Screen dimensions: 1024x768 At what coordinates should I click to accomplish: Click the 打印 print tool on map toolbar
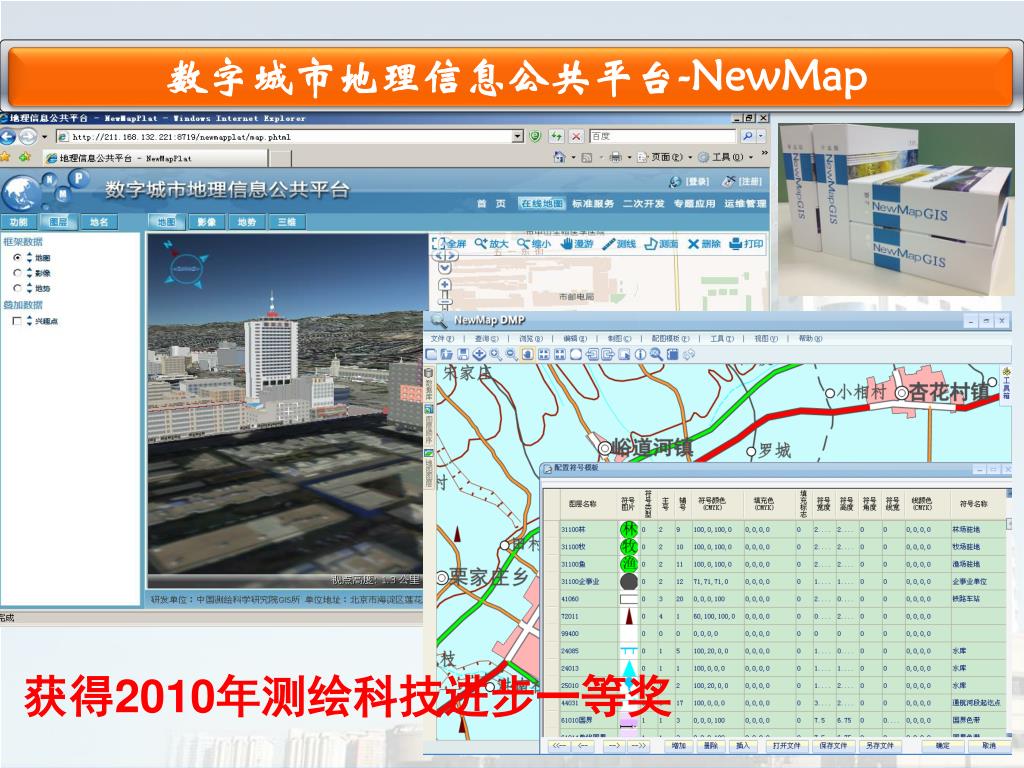[x=746, y=244]
